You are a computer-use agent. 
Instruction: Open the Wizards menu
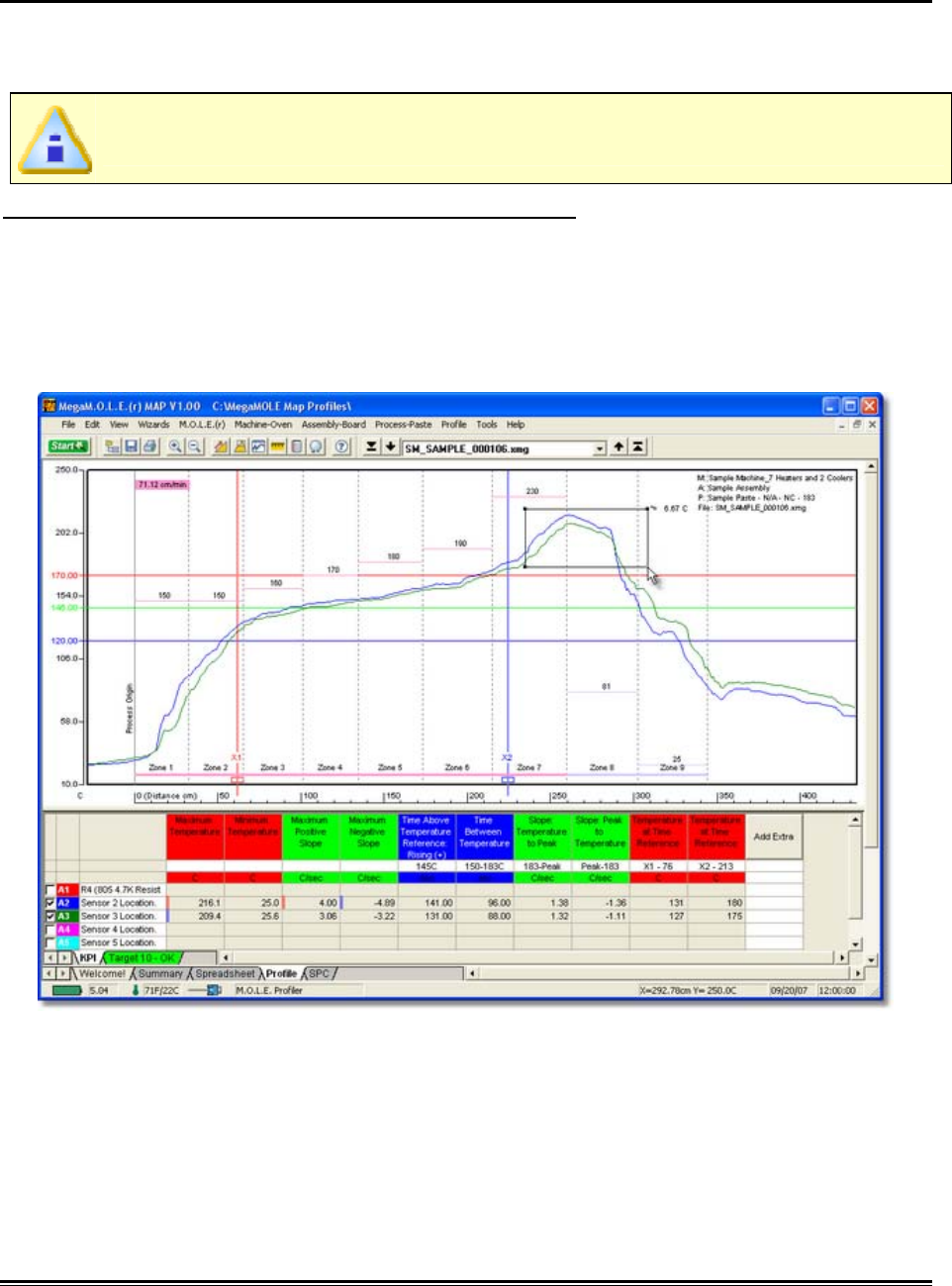[x=153, y=424]
